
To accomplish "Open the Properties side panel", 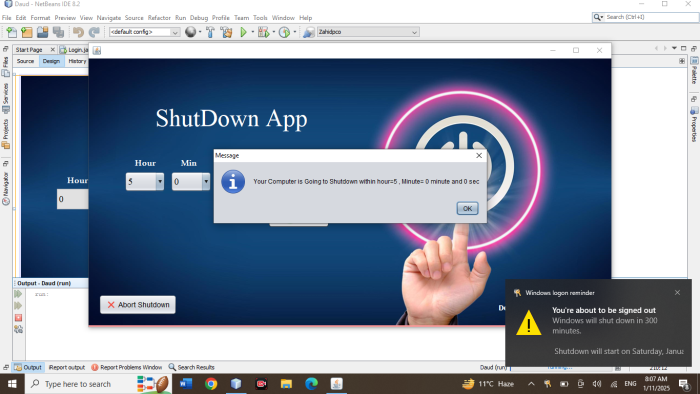I will (694, 124).
